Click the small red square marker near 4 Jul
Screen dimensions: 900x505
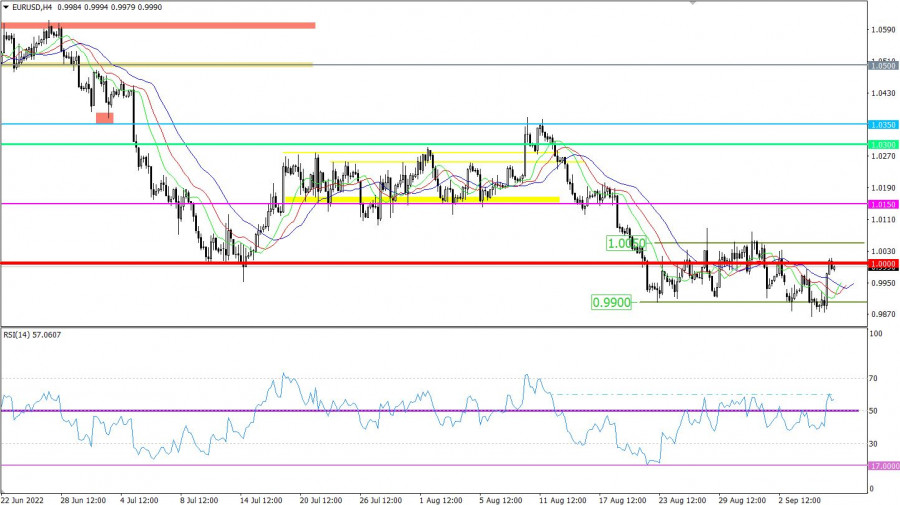104,118
